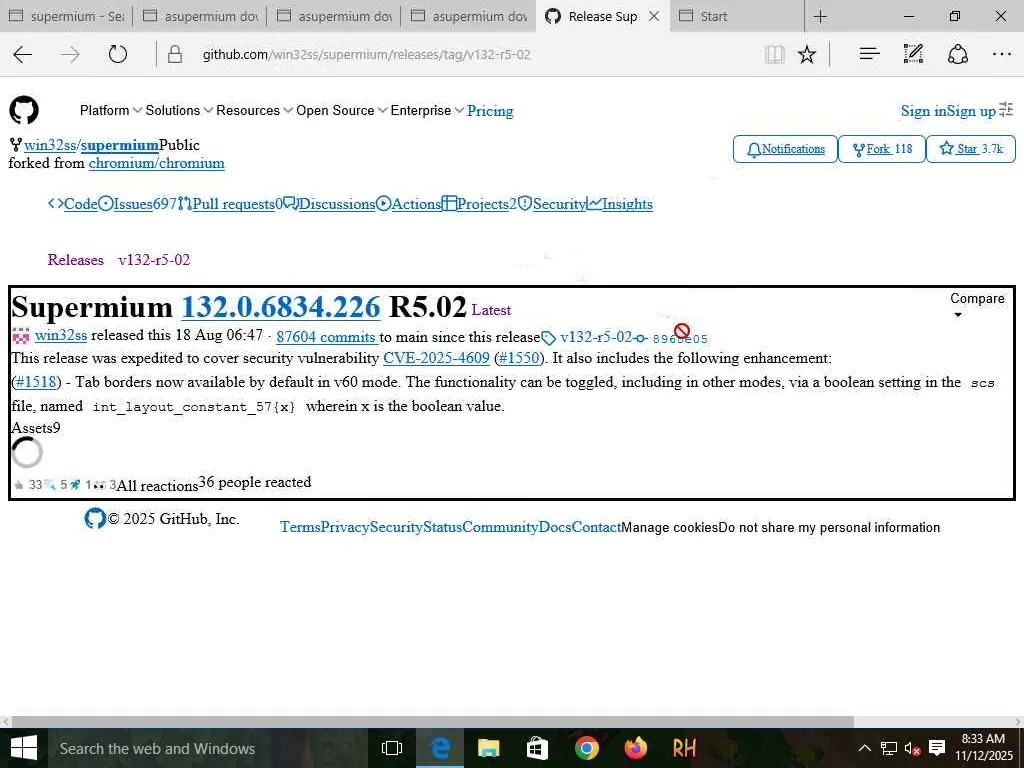
Task: Click the taskbar clock 8:33 AM
Action: pos(983,748)
